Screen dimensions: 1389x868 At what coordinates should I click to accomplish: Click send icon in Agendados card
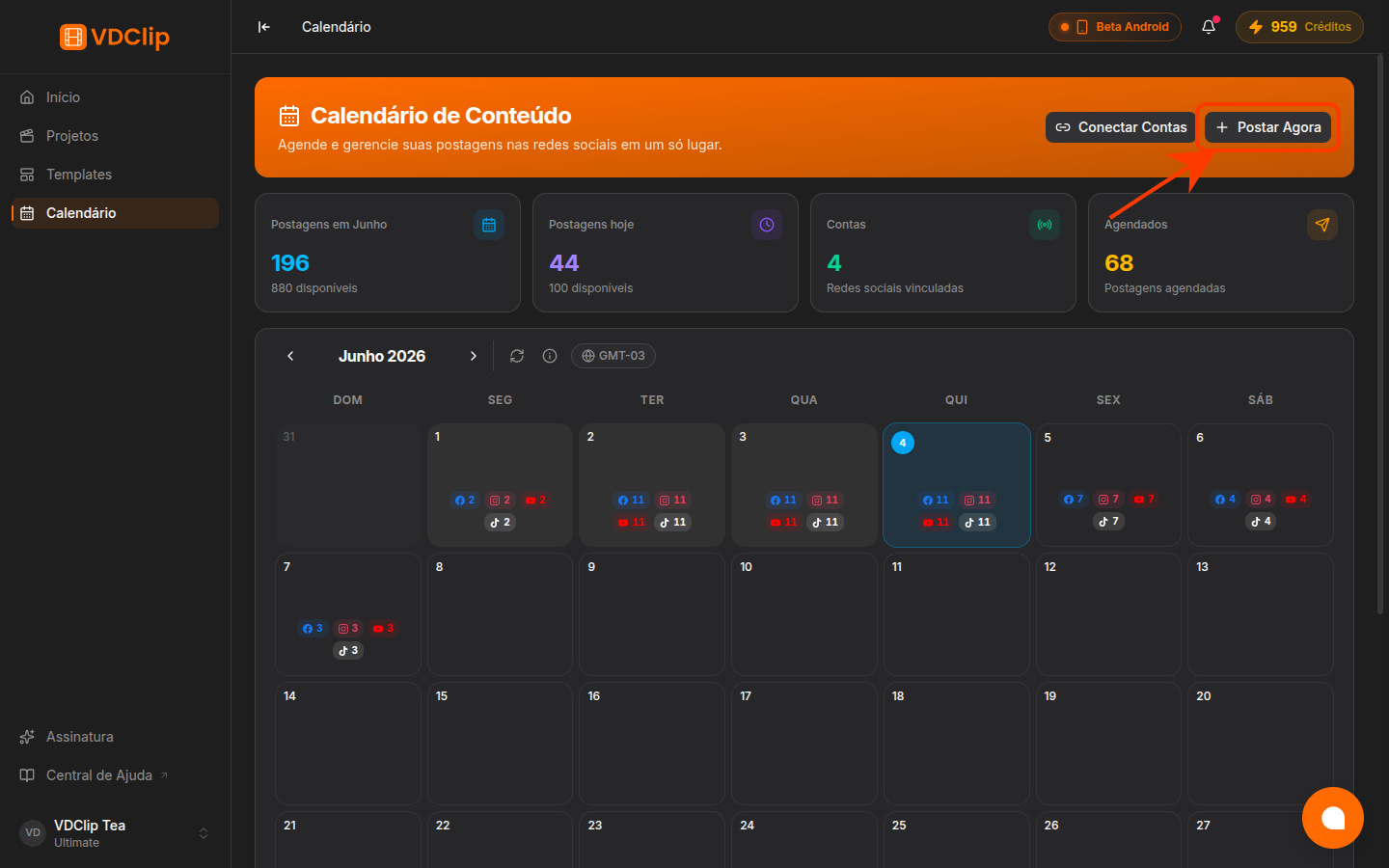tap(1322, 225)
